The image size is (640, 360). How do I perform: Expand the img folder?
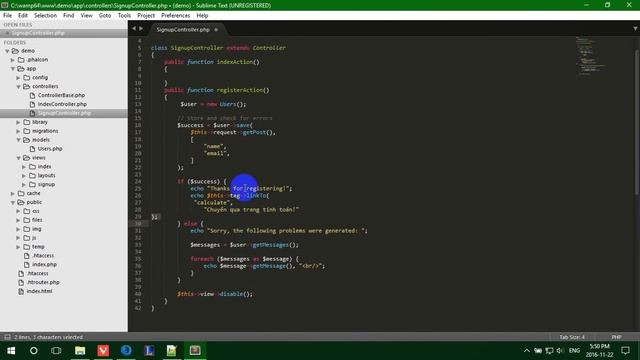[18, 229]
